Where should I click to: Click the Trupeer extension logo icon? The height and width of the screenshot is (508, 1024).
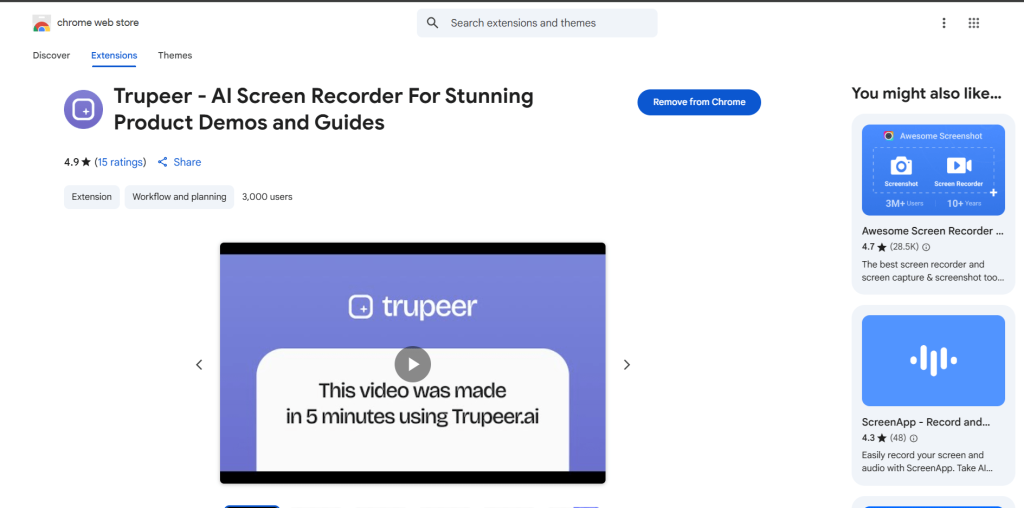[84, 109]
